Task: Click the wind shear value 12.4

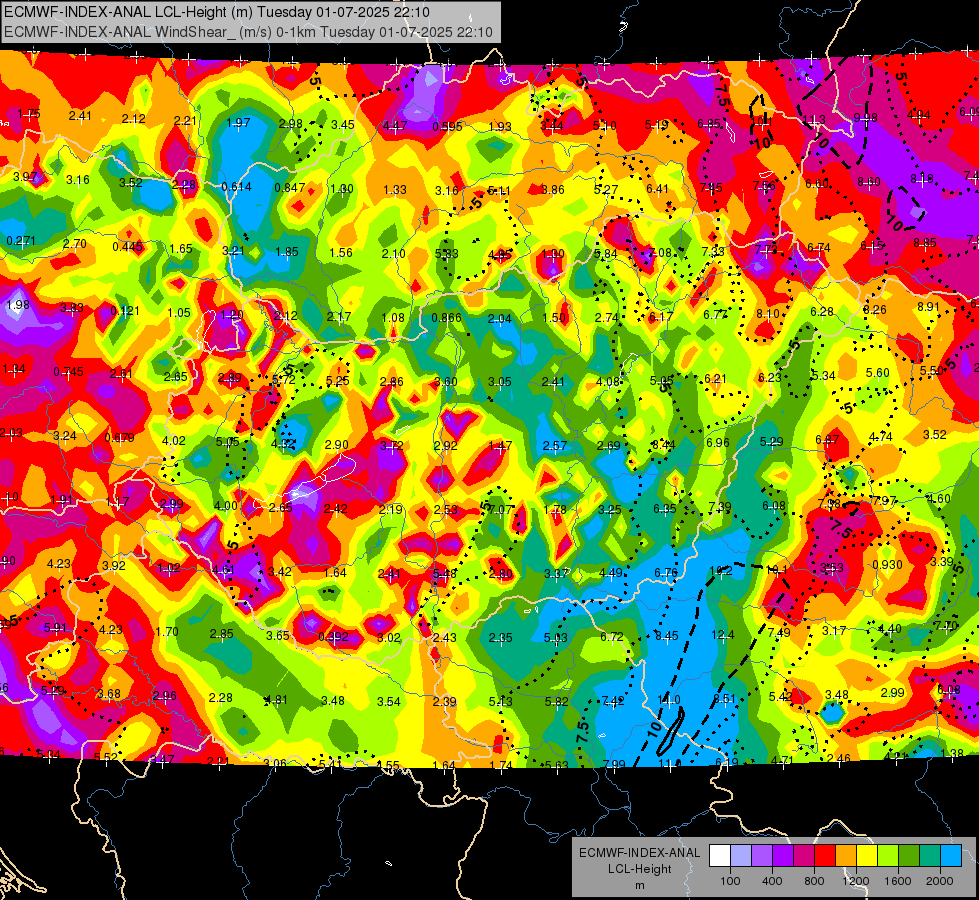Action: tap(723, 635)
